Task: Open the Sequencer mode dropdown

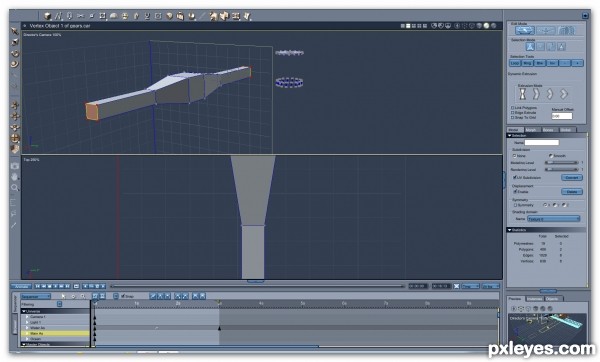Action: coord(36,297)
